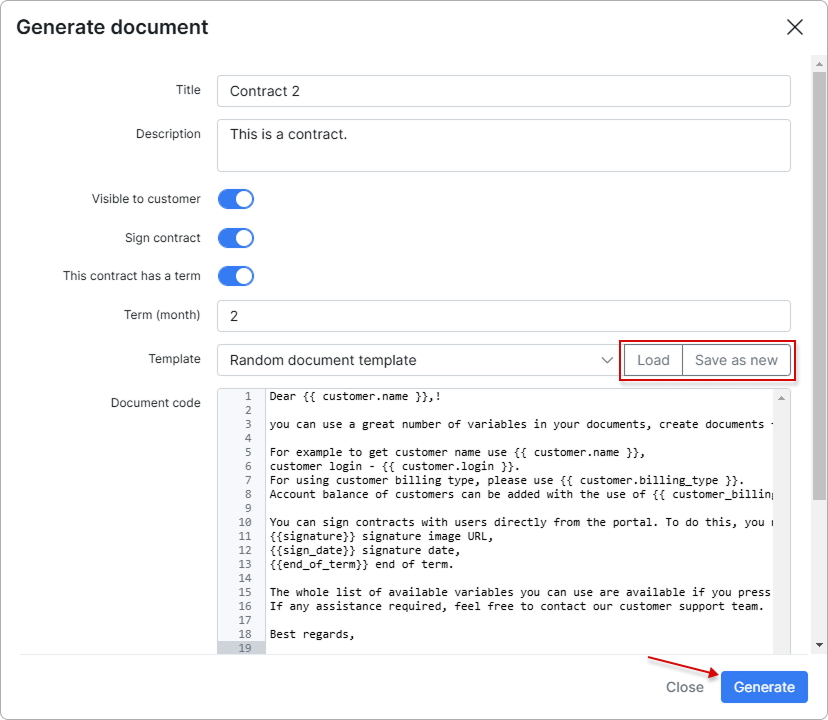Turn off This contract has a term
The width and height of the screenshot is (828, 720).
point(236,276)
